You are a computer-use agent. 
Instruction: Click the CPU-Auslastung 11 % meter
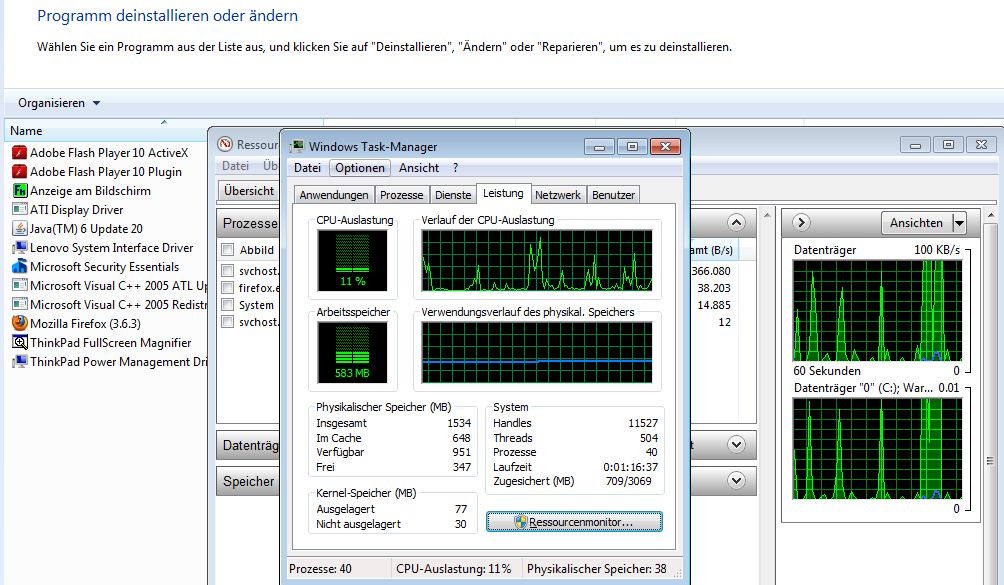click(352, 260)
